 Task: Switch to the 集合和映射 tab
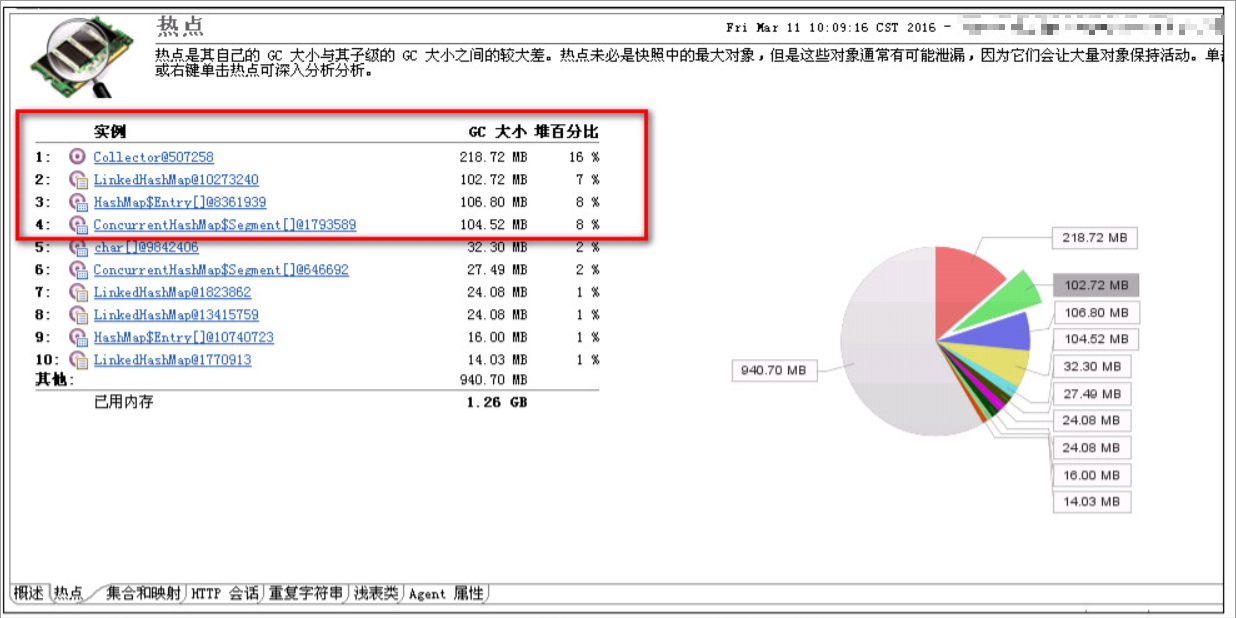pos(144,593)
